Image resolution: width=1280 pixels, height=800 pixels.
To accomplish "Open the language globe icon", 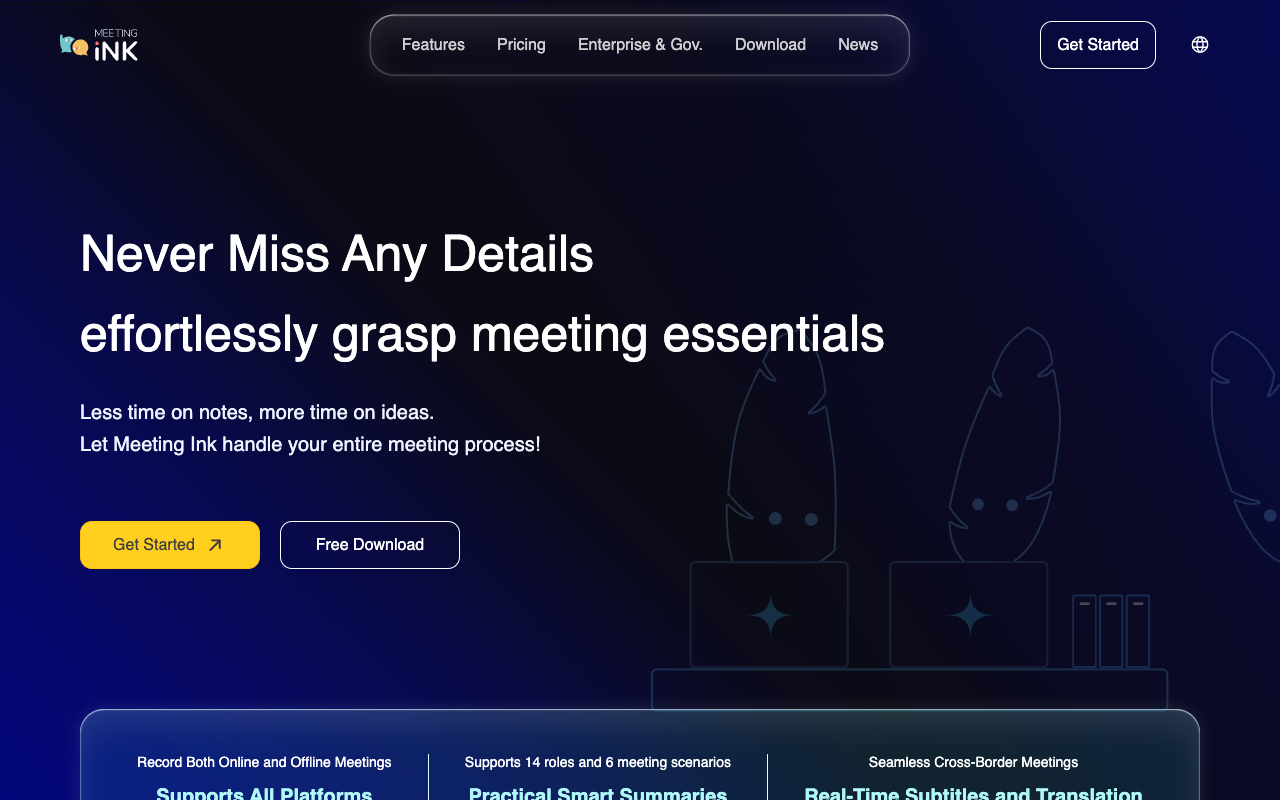I will [1200, 45].
